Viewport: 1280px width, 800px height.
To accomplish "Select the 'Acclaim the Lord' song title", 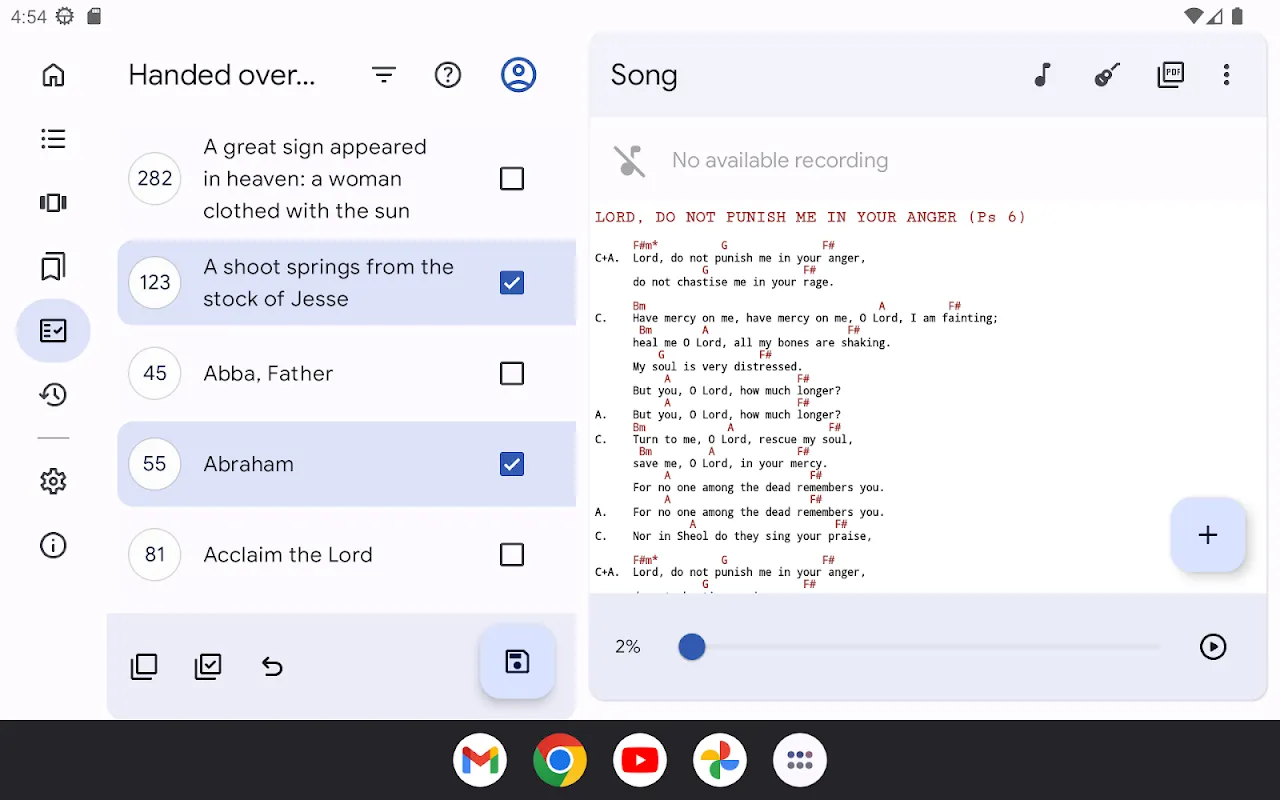I will click(288, 555).
